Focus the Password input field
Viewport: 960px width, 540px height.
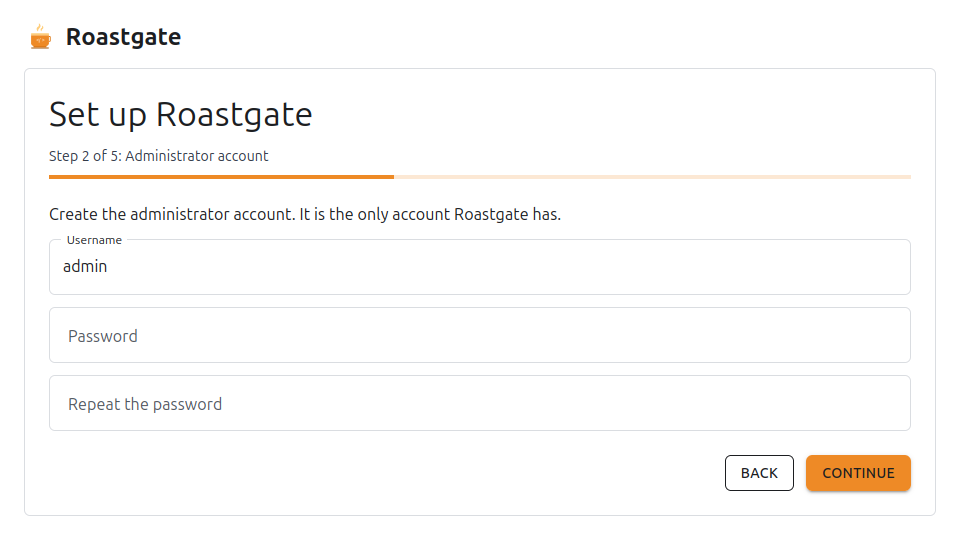point(480,335)
